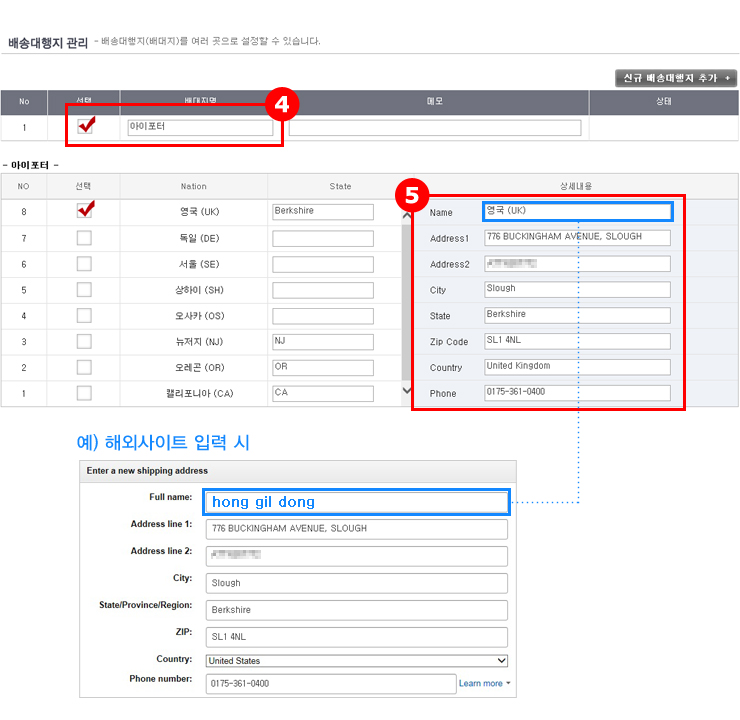740x720 pixels.
Task: Open the Learn more link
Action: 480,683
